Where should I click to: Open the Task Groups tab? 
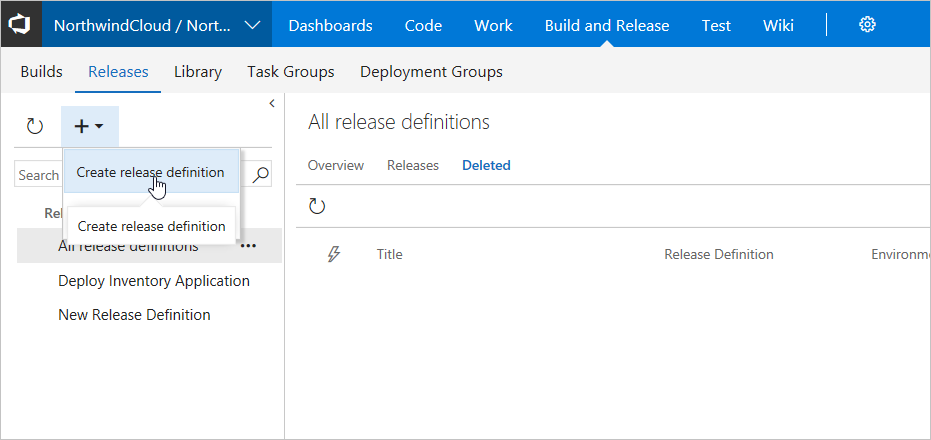[x=291, y=72]
